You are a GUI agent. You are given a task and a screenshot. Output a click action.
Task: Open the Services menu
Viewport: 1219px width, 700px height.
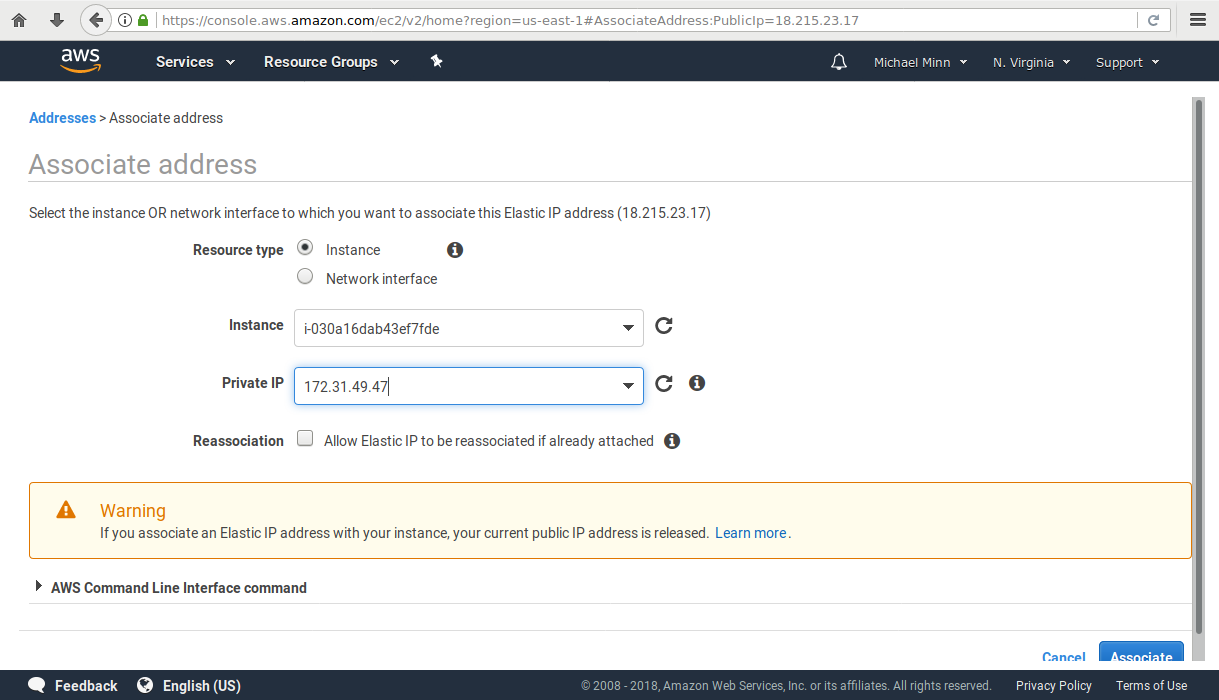pyautogui.click(x=195, y=62)
